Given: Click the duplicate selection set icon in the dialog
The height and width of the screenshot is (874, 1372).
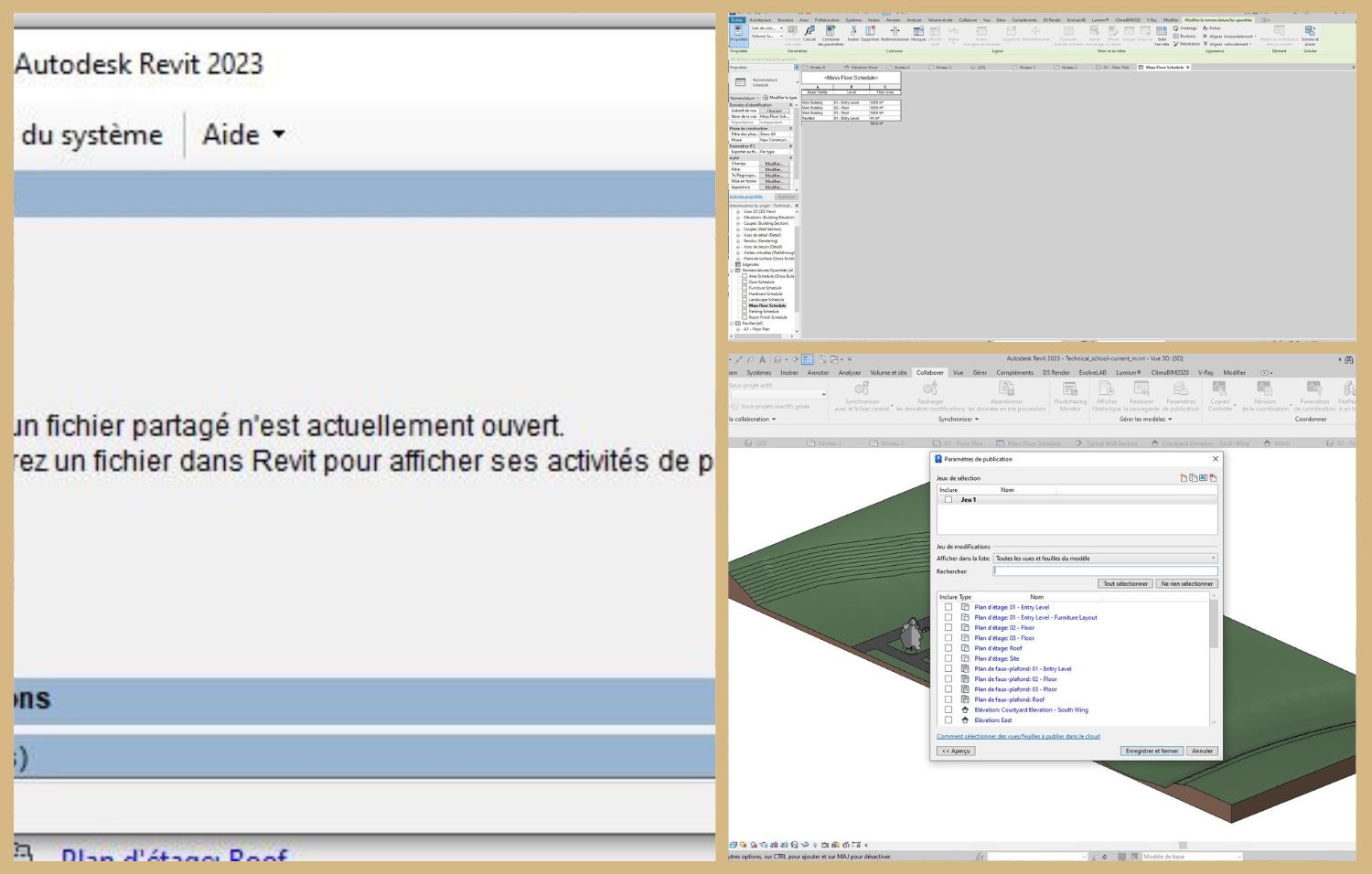Looking at the screenshot, I should [1194, 478].
